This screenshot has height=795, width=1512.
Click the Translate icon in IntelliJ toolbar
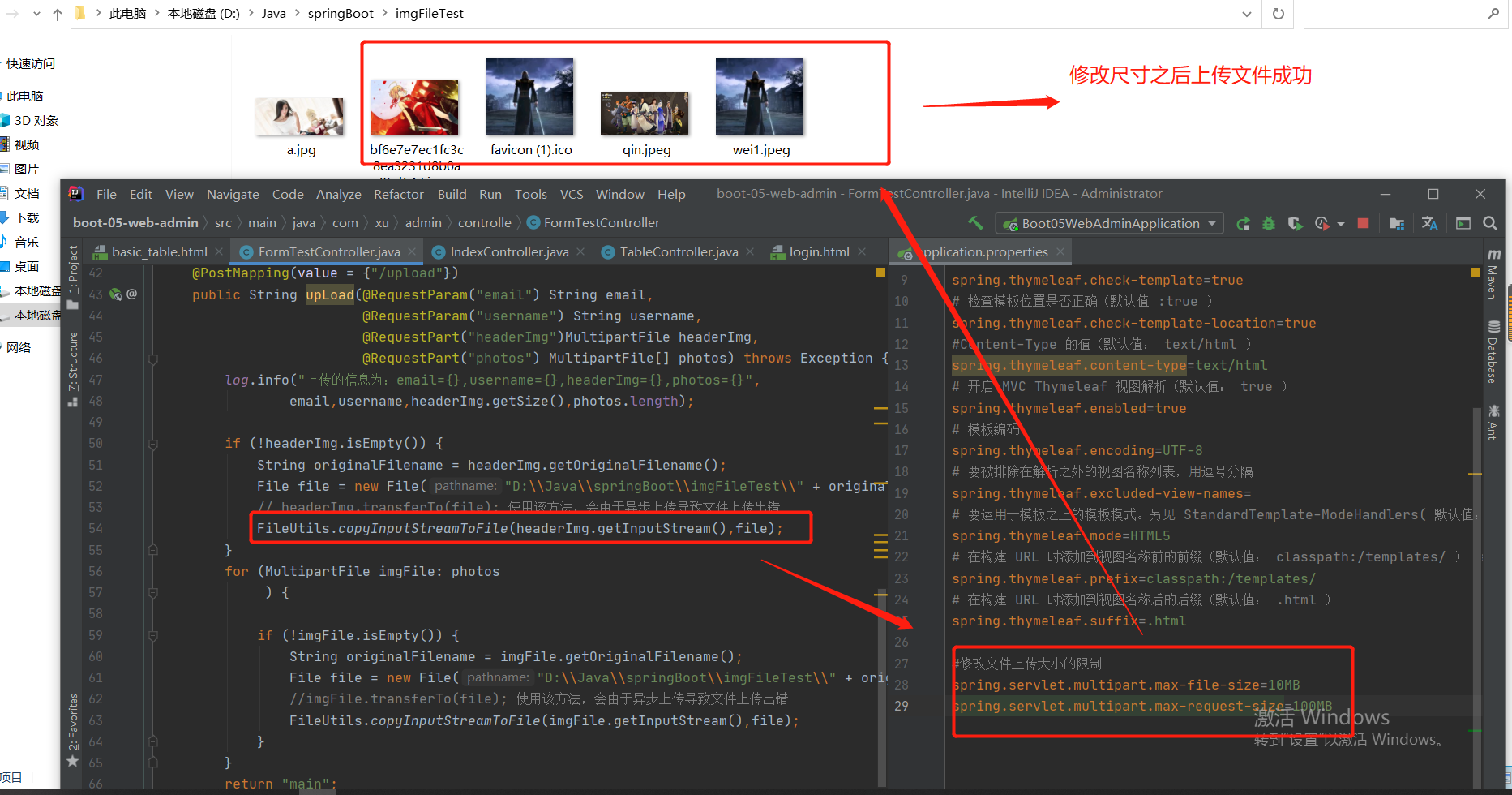(1429, 223)
